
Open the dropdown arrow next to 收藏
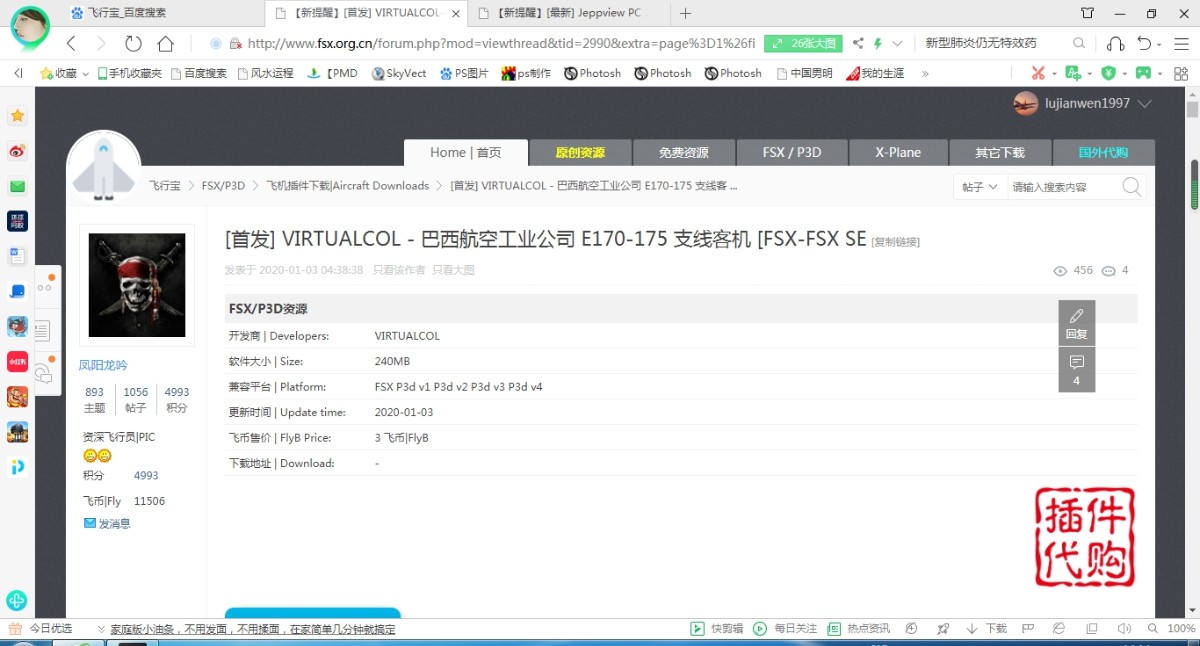pyautogui.click(x=86, y=74)
